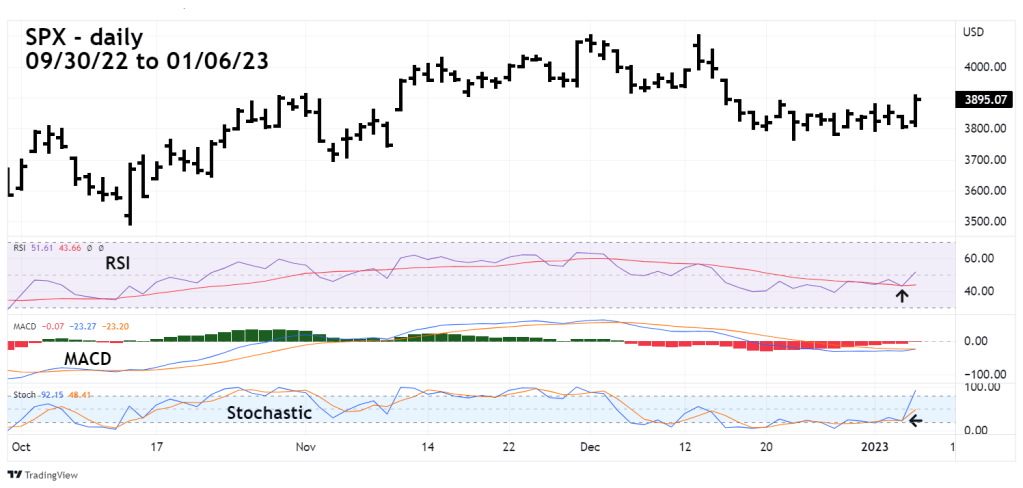Click the 3500.00 price axis level
1023x488 pixels.
(984, 222)
